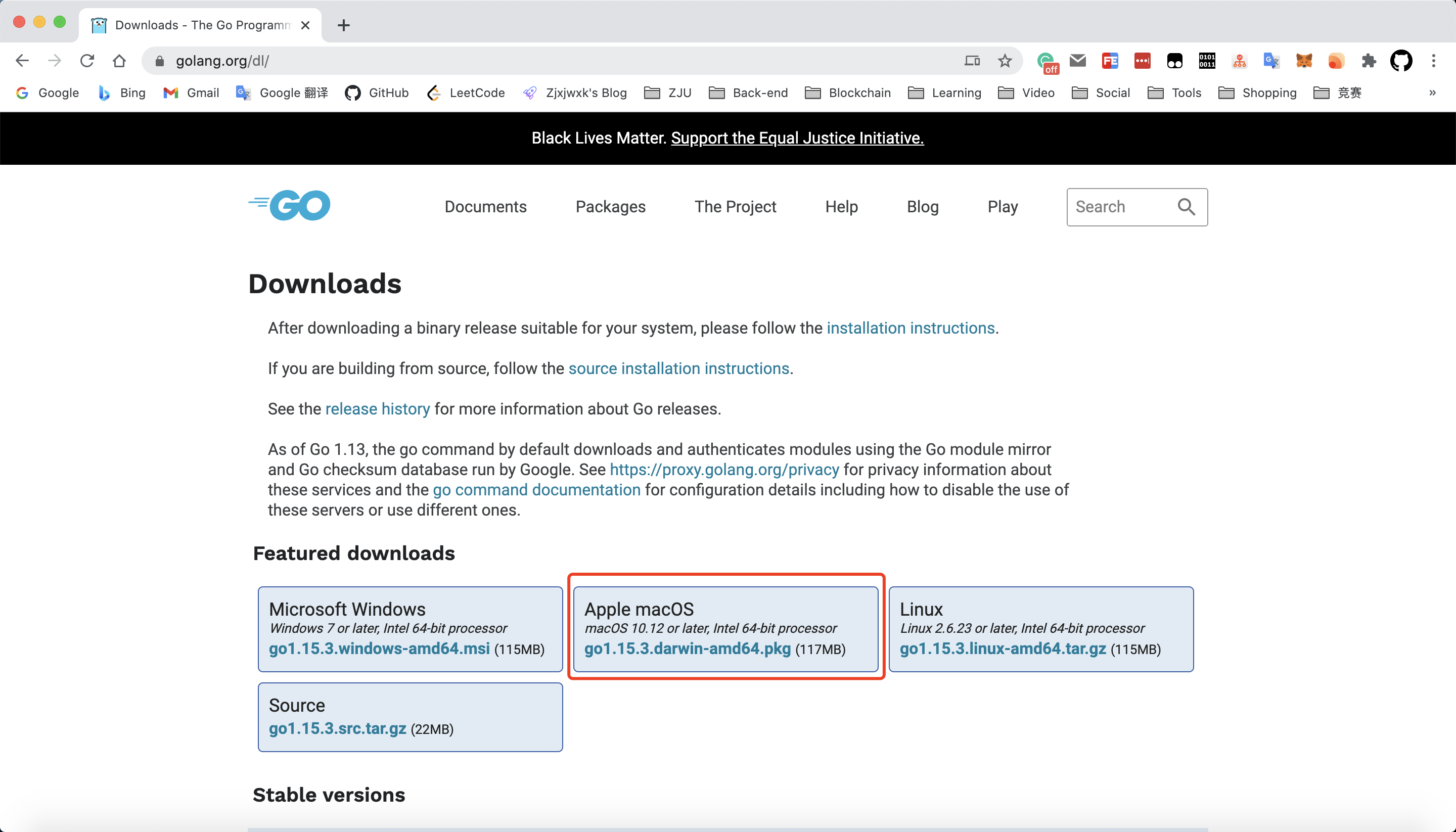The width and height of the screenshot is (1456, 832).
Task: Open the release history link
Action: click(378, 409)
